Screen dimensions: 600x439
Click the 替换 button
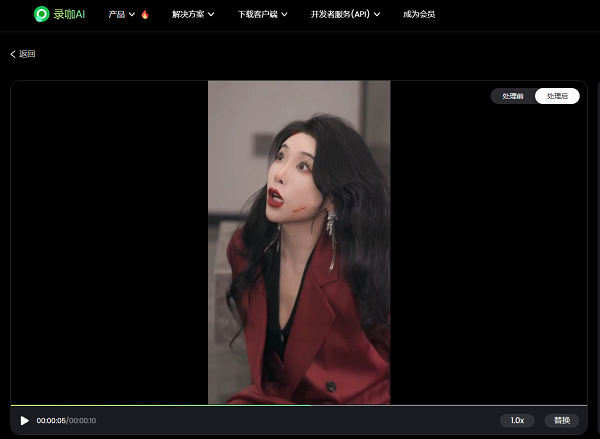click(562, 421)
